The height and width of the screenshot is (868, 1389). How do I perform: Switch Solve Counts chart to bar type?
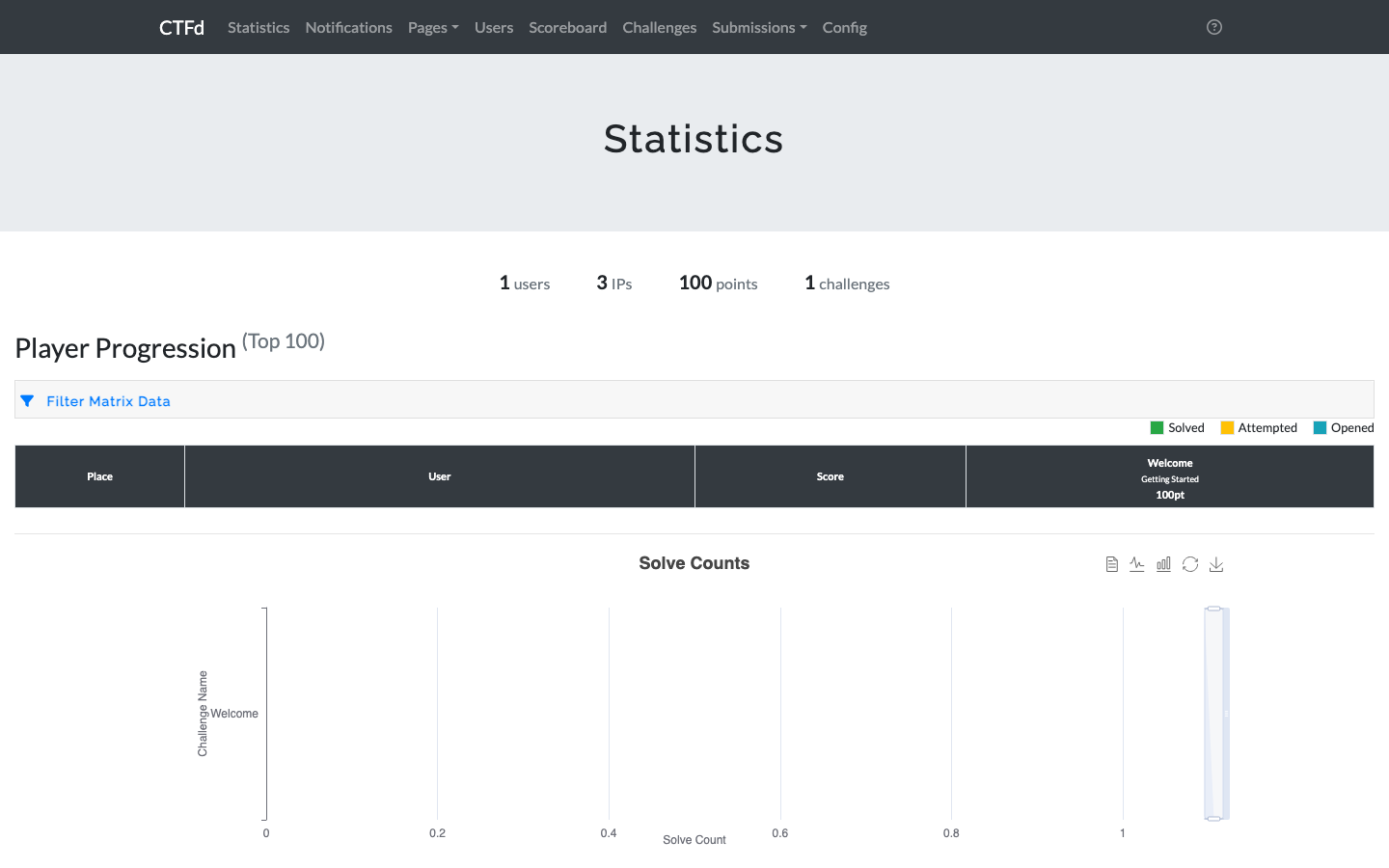(1163, 564)
